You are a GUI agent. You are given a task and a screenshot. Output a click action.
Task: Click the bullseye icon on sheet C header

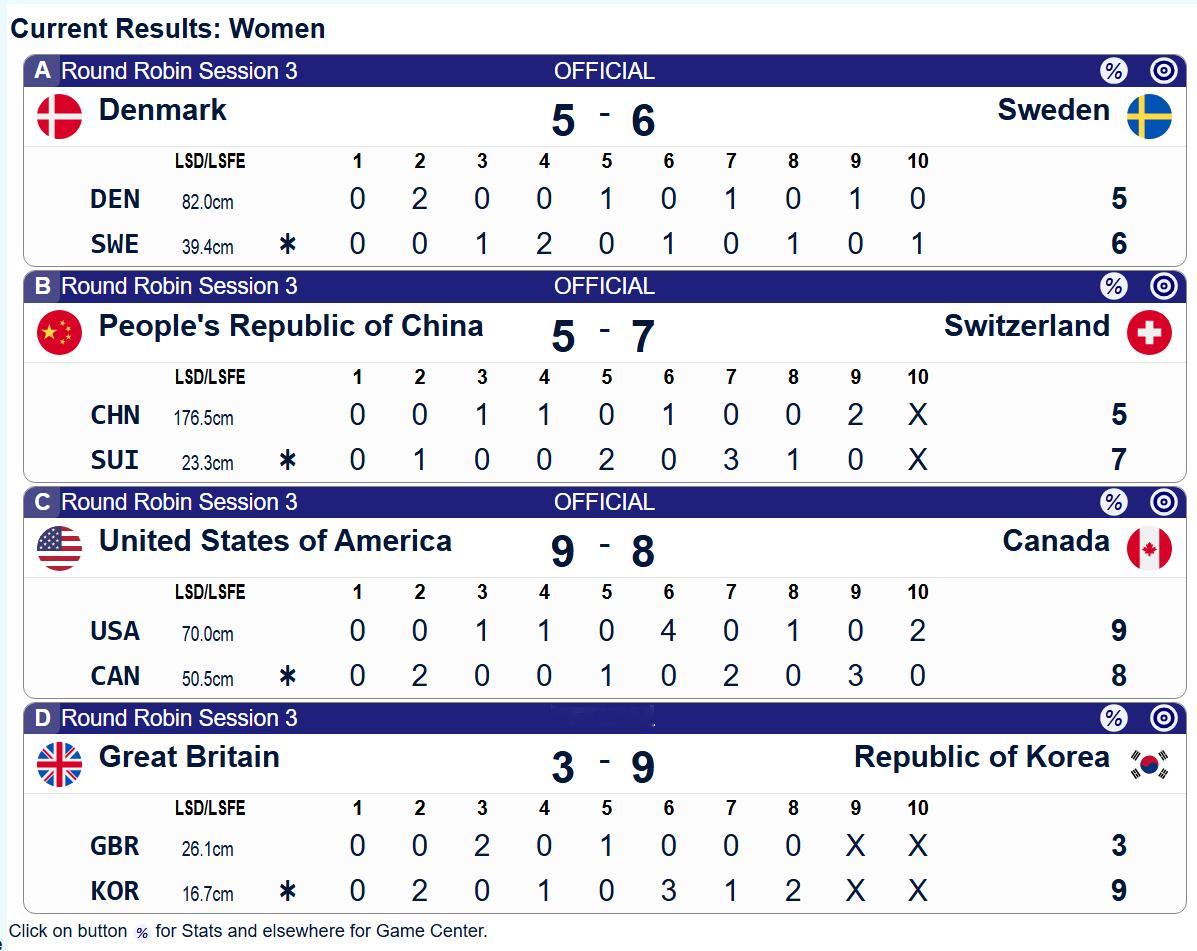1162,501
